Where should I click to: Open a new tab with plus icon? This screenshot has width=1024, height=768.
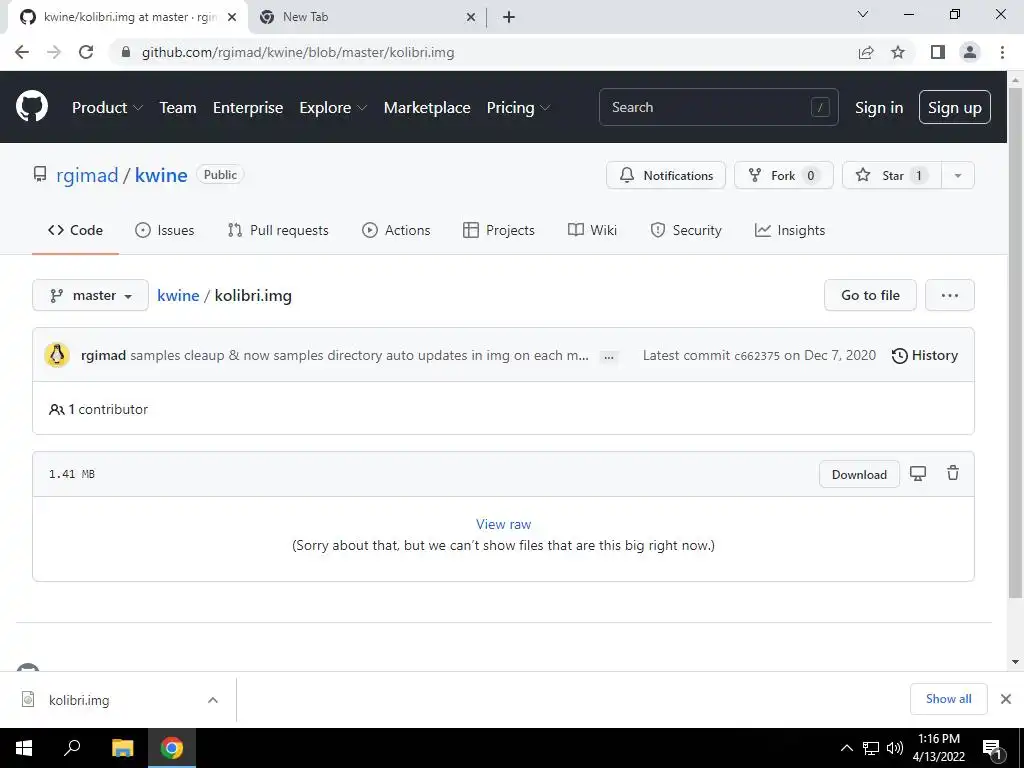(x=509, y=18)
